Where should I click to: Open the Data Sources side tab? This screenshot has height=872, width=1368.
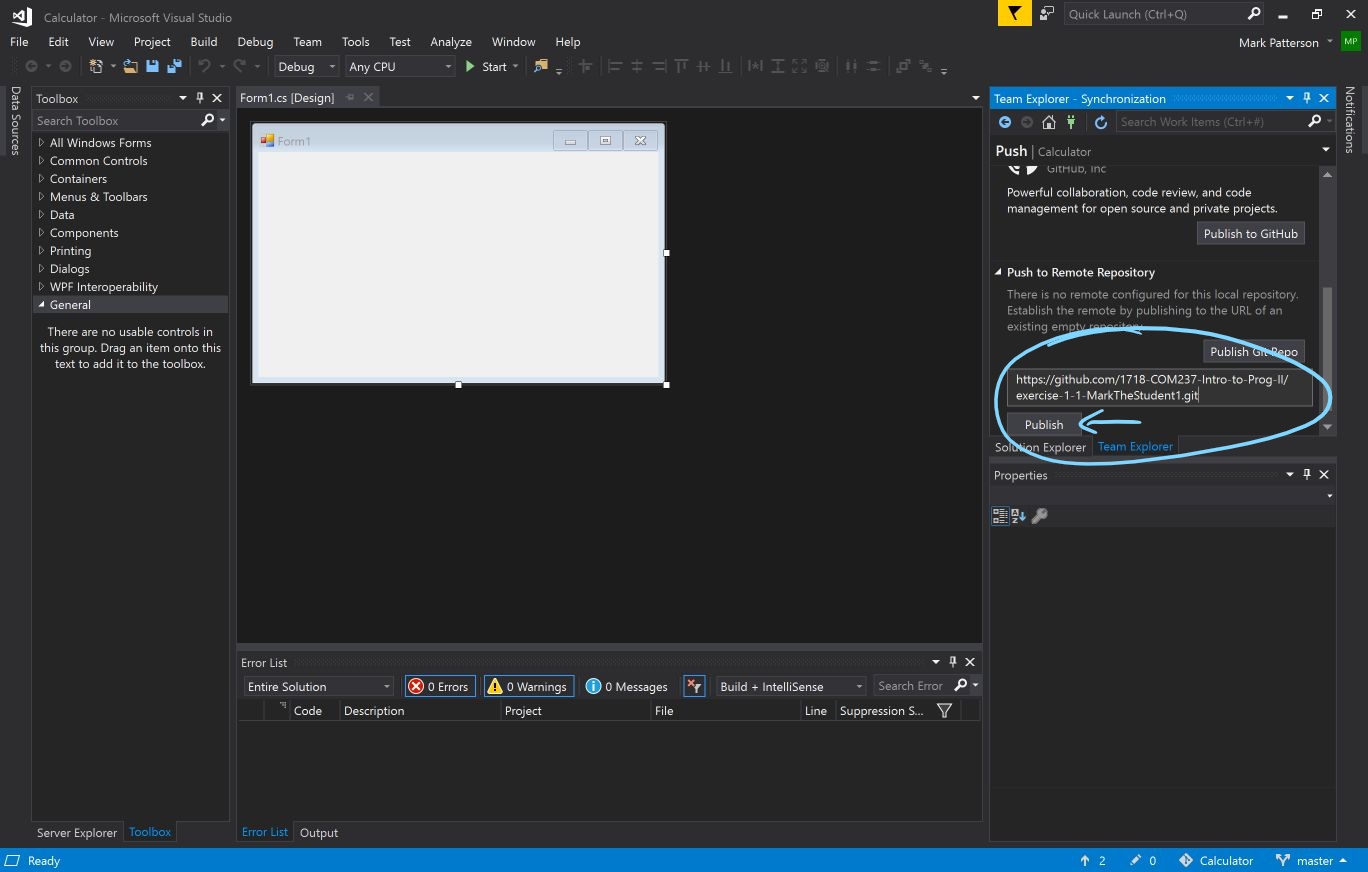[15, 121]
